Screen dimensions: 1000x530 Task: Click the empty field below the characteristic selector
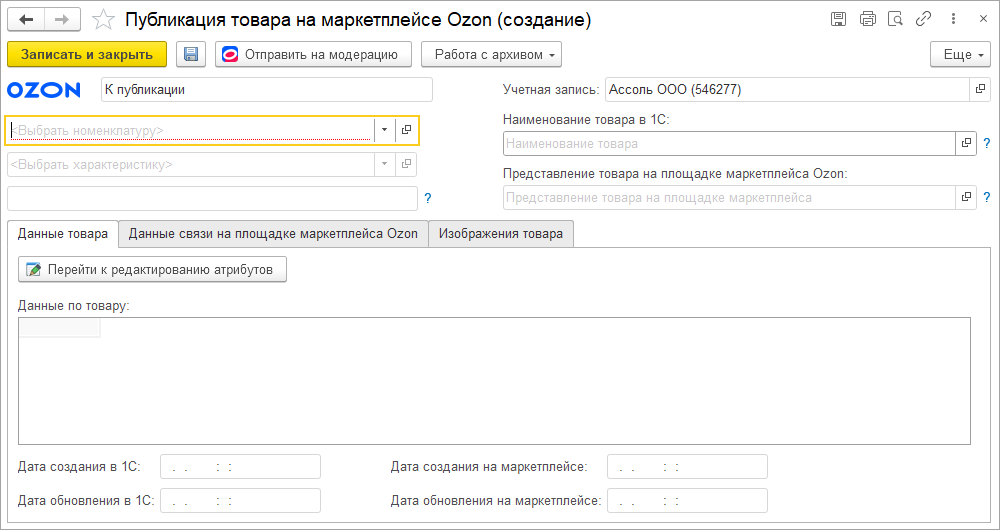(x=212, y=198)
